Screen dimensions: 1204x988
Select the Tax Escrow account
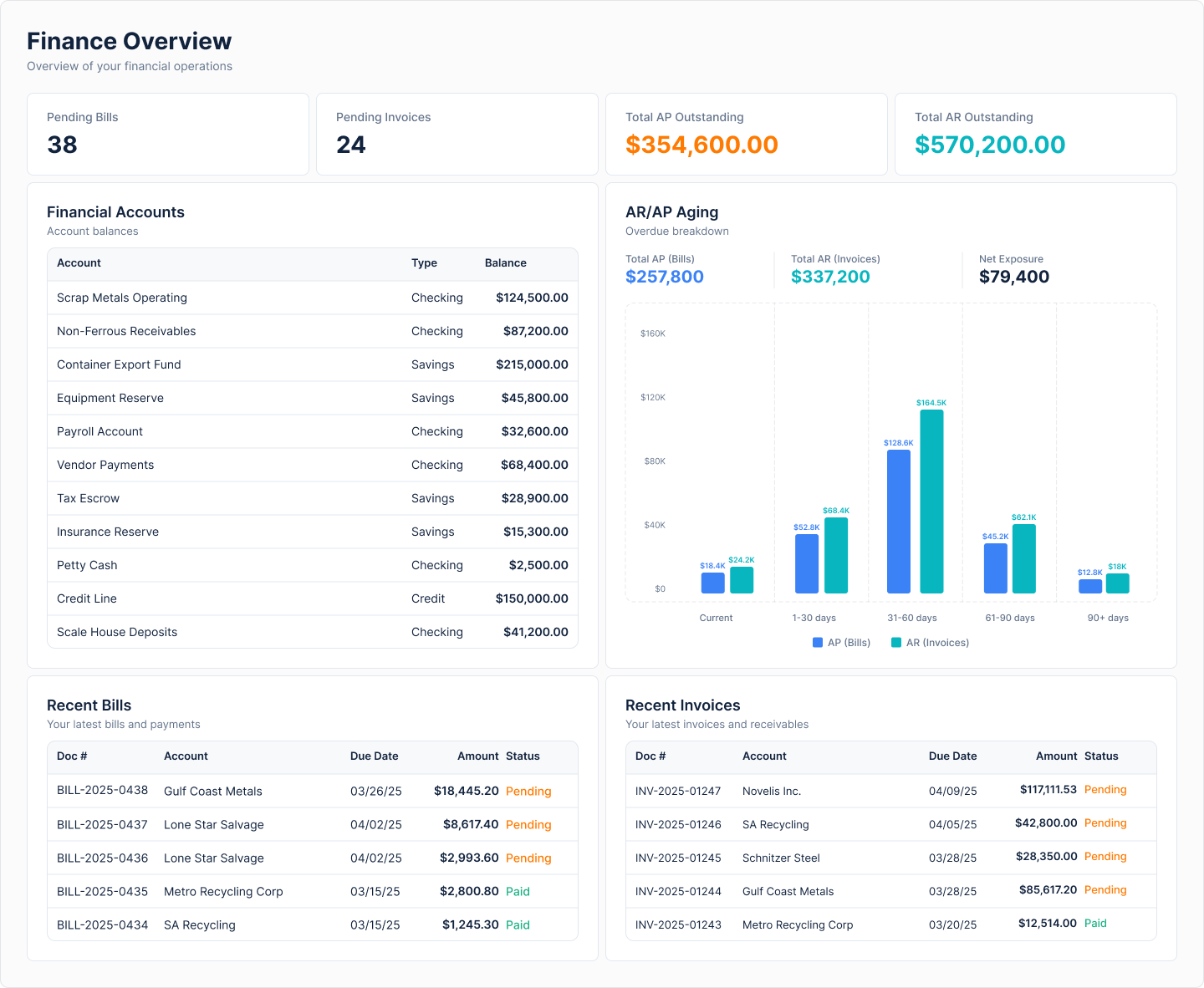(313, 498)
